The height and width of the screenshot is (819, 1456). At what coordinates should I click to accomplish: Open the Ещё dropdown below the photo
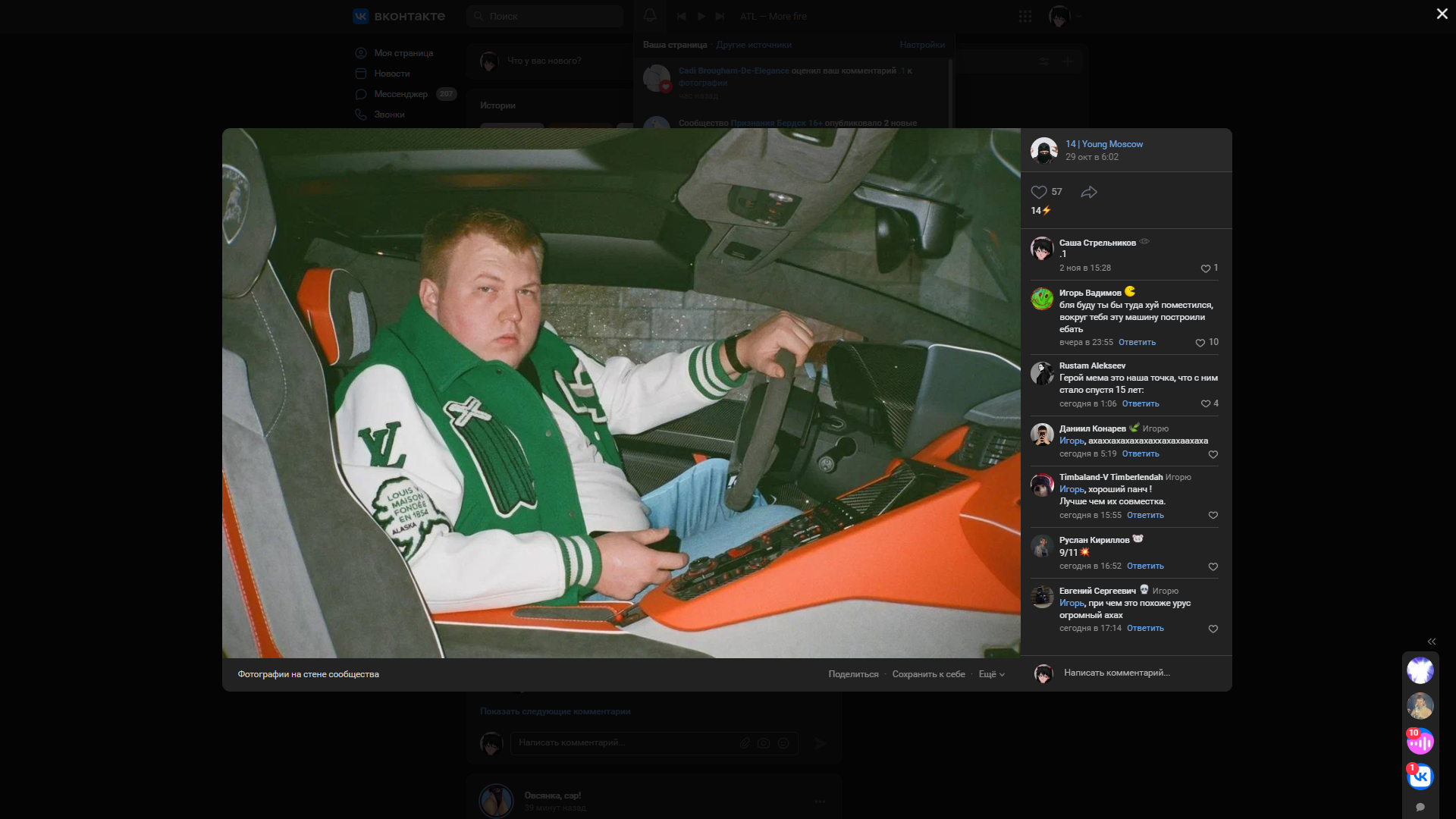tap(991, 673)
